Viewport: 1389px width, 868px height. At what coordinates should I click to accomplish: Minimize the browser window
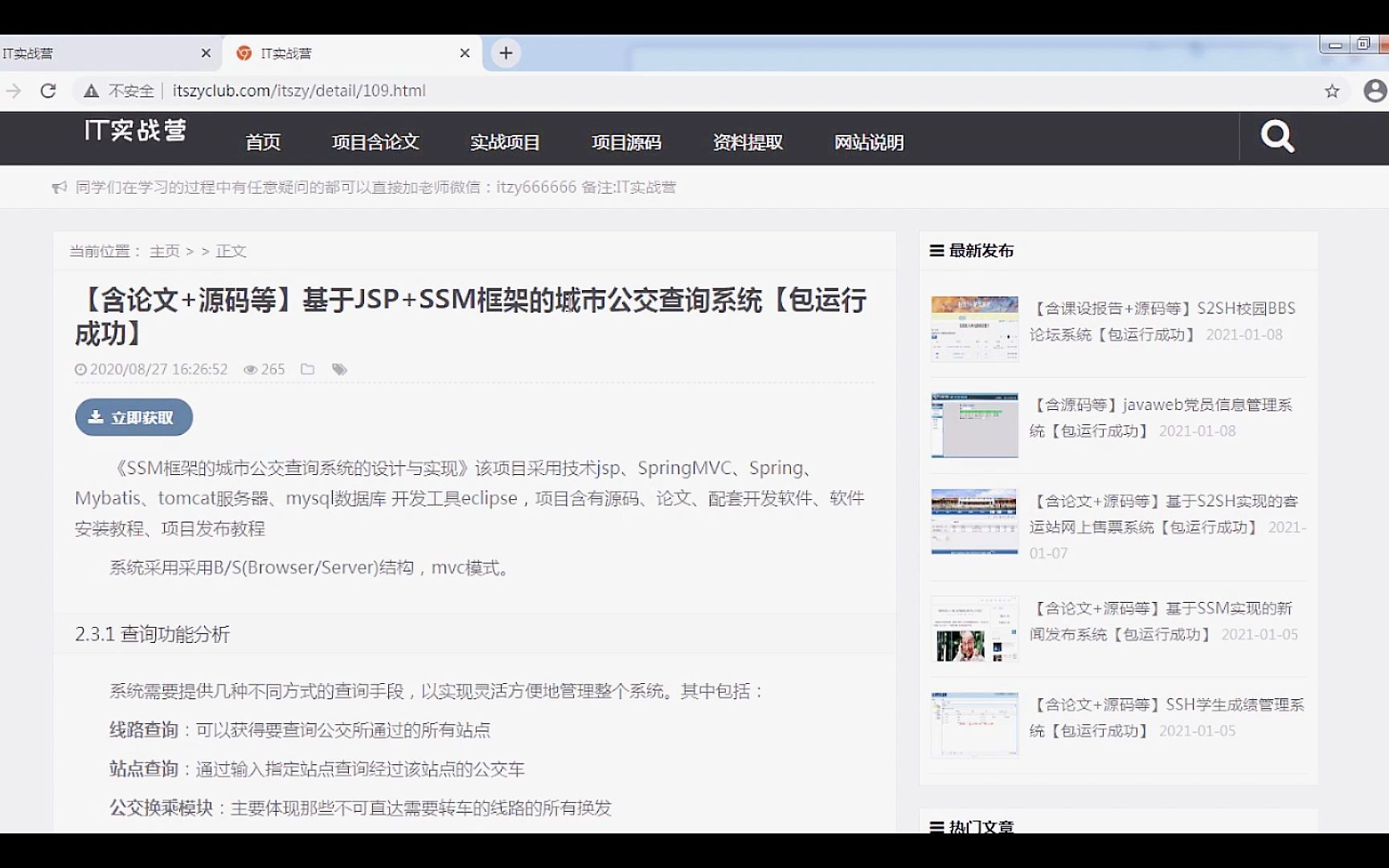click(x=1335, y=45)
